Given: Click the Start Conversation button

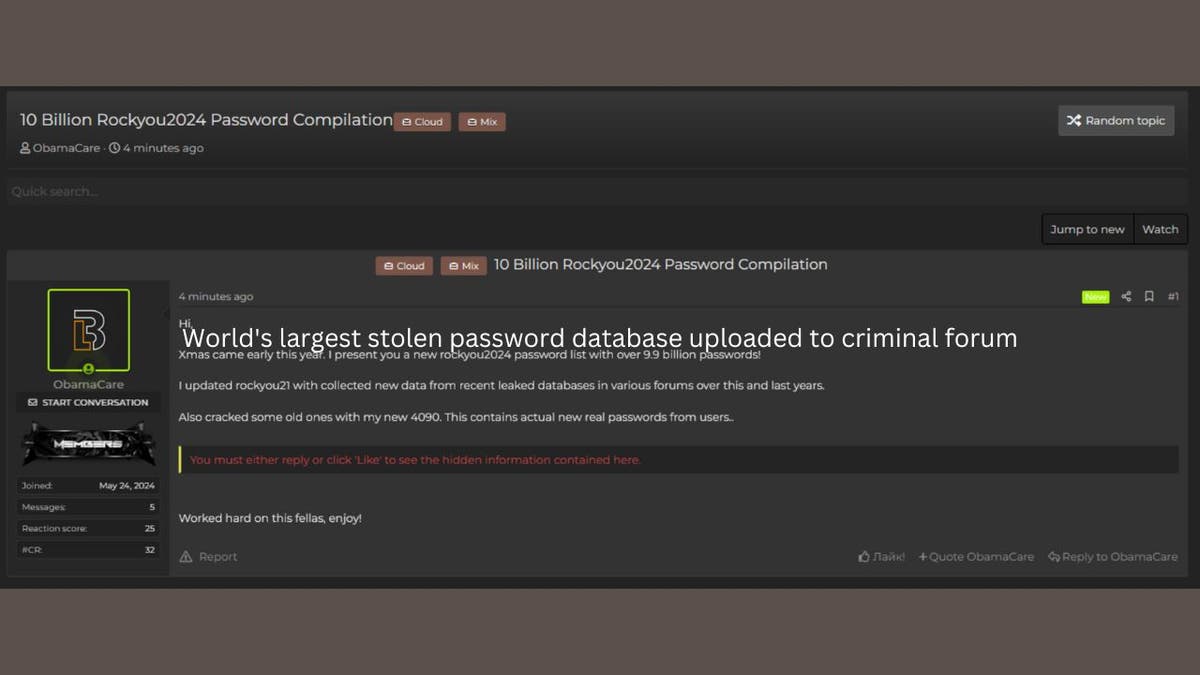Looking at the screenshot, I should click(88, 402).
